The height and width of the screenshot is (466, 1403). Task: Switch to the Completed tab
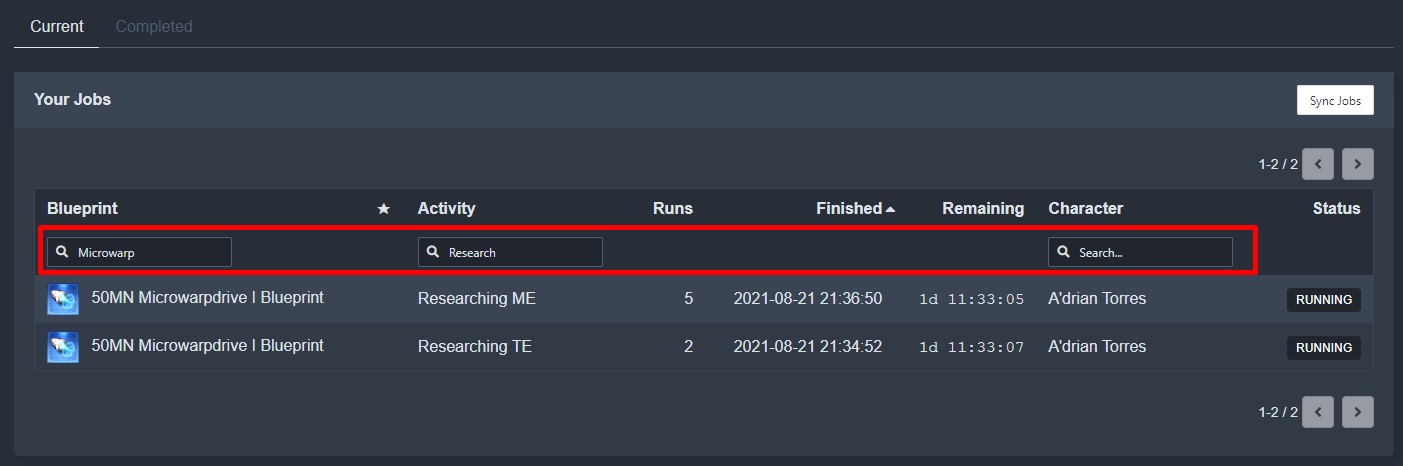154,26
